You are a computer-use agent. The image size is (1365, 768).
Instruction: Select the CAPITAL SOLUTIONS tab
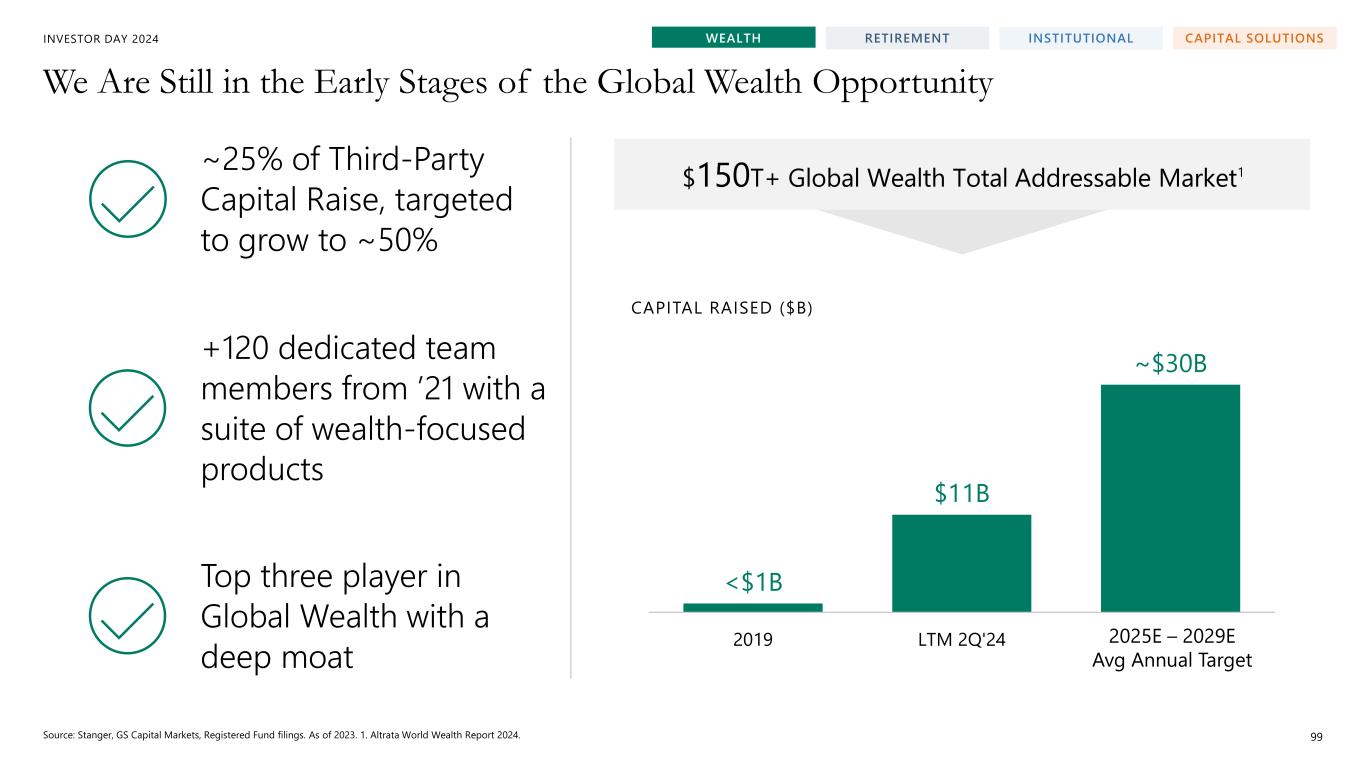[x=1254, y=38]
